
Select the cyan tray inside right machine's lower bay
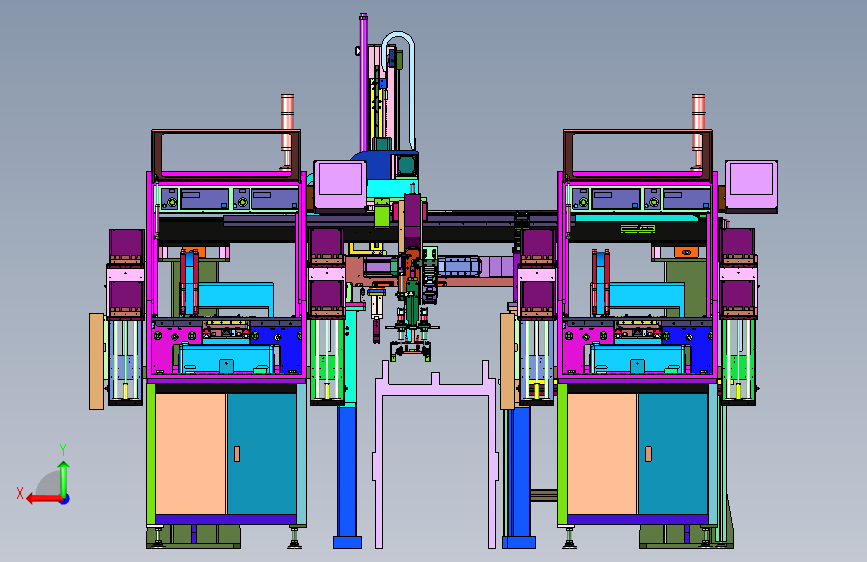point(639,358)
